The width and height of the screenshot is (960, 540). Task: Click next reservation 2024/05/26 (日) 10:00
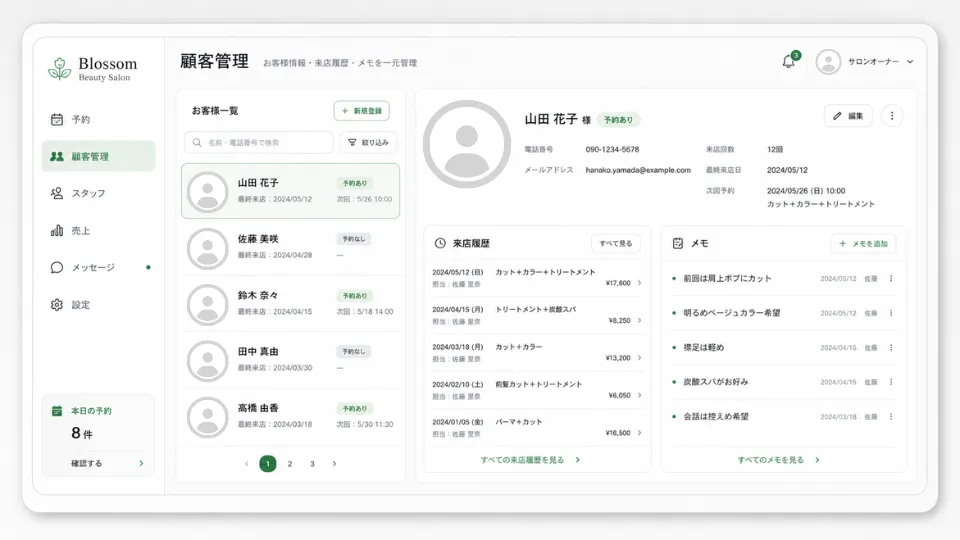pos(806,191)
